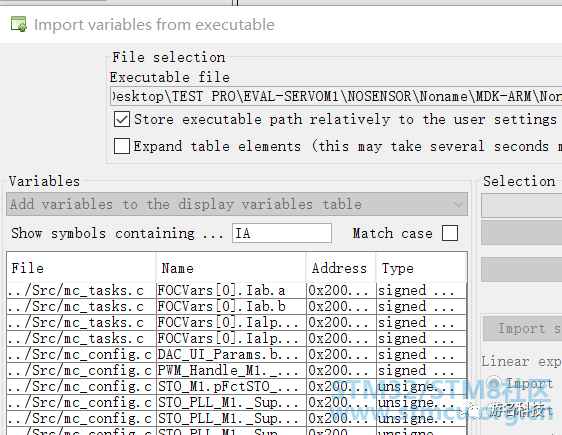This screenshot has height=435, width=562.
Task: Enable Expand table elements checkbox
Action: pos(122,146)
